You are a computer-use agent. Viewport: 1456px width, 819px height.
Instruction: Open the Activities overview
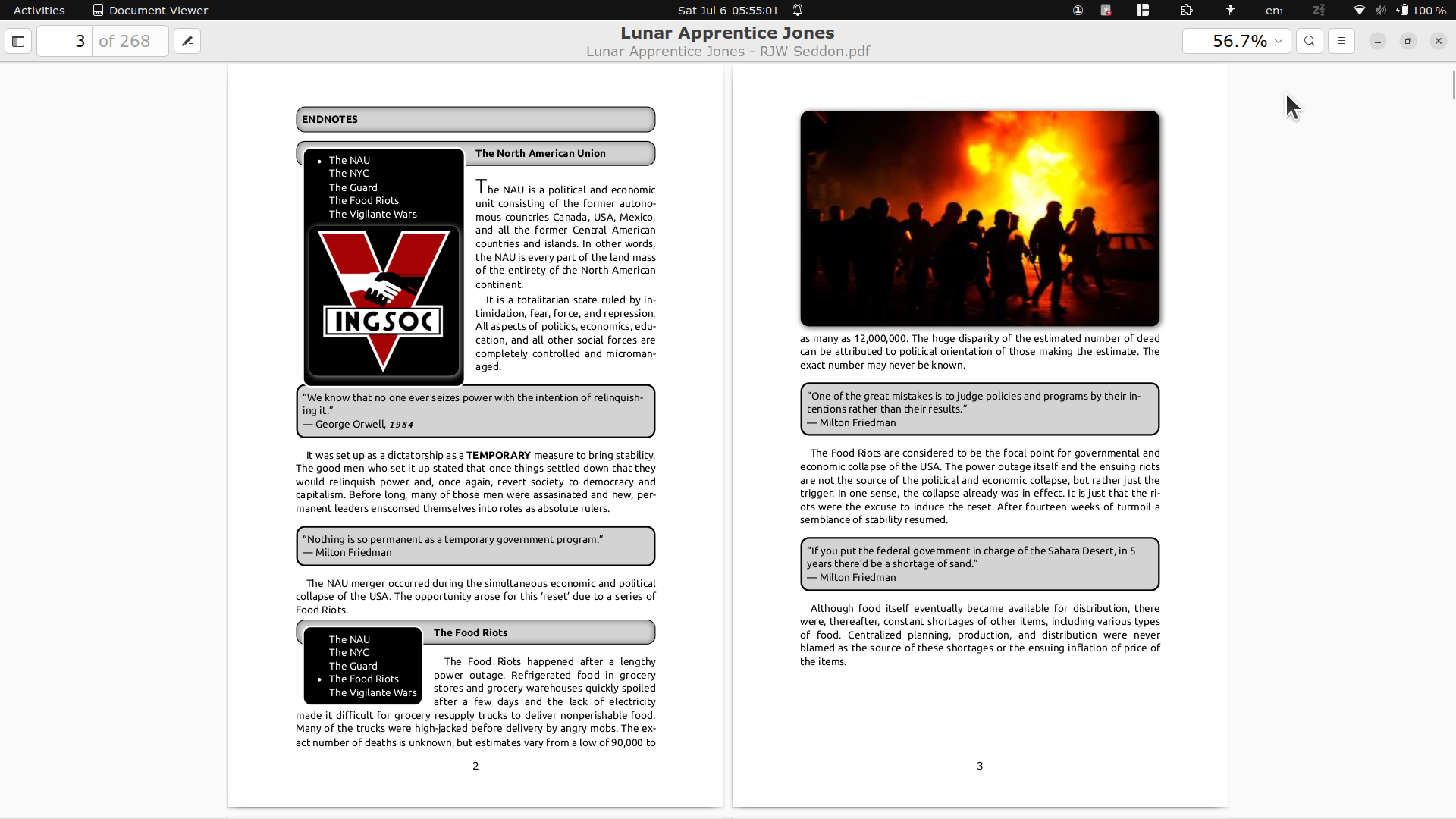39,10
